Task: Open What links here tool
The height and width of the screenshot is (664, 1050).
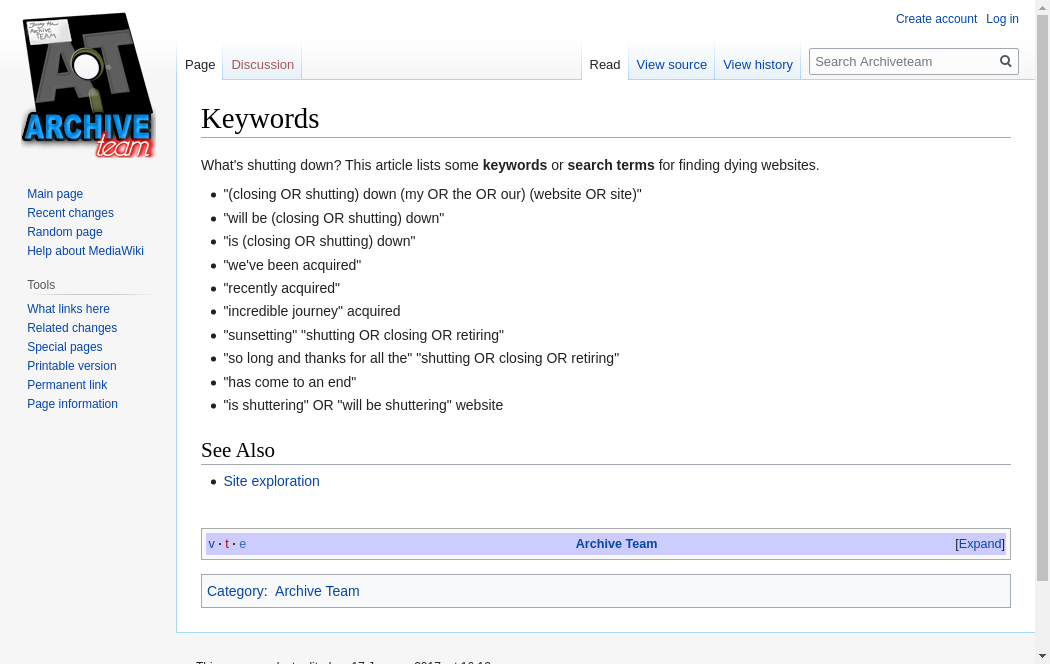Action: coord(68,309)
